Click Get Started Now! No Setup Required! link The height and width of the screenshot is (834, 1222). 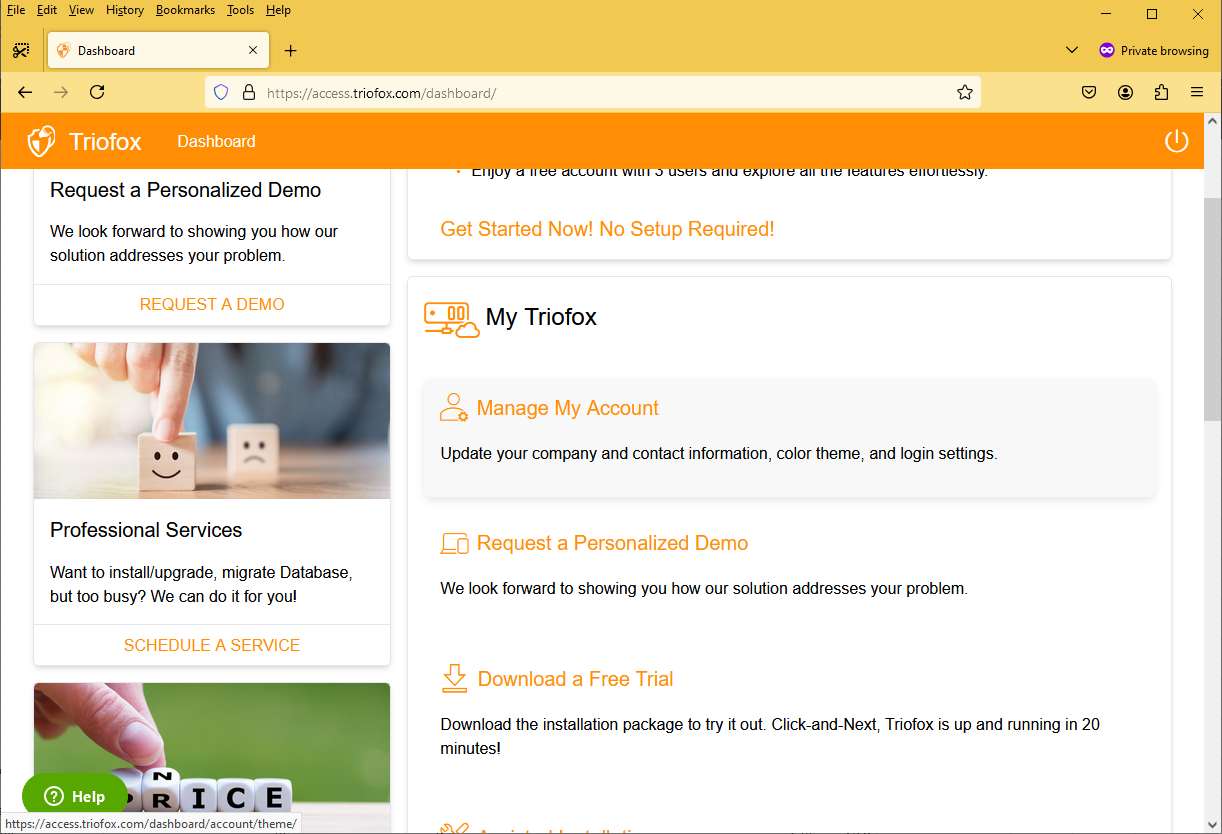pyautogui.click(x=607, y=229)
